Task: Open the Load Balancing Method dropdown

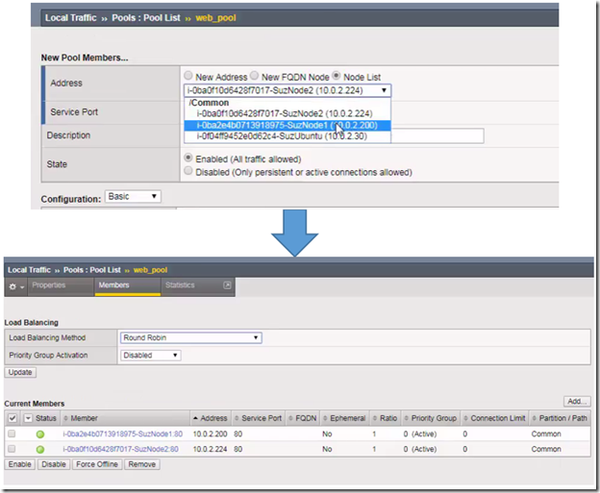Action: coord(190,338)
